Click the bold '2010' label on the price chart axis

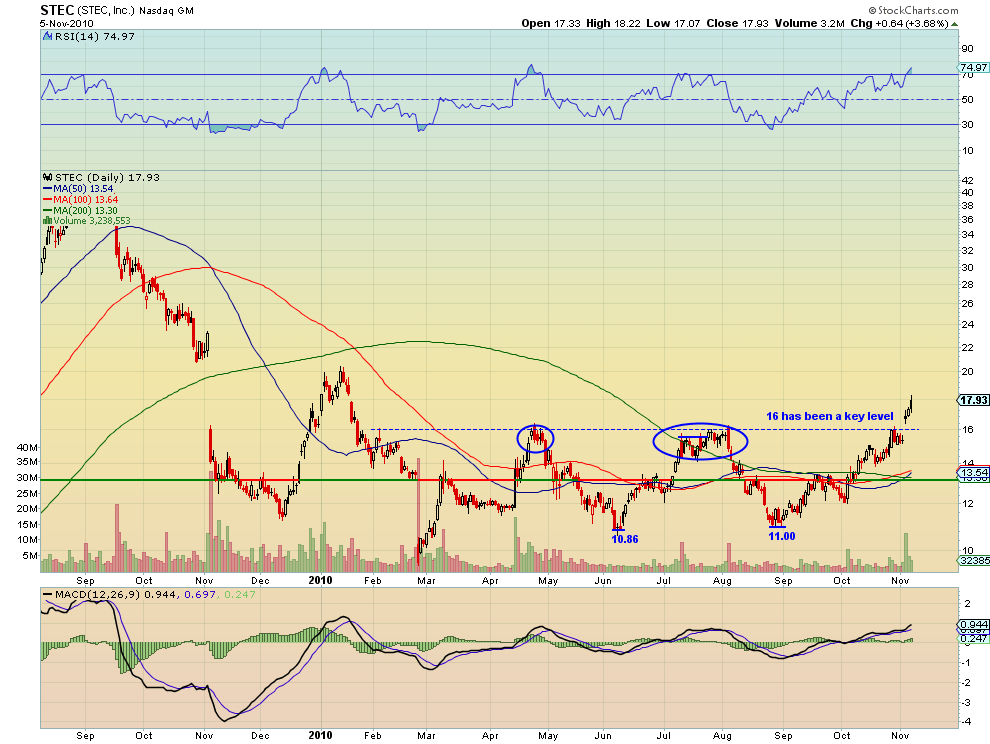pos(320,580)
